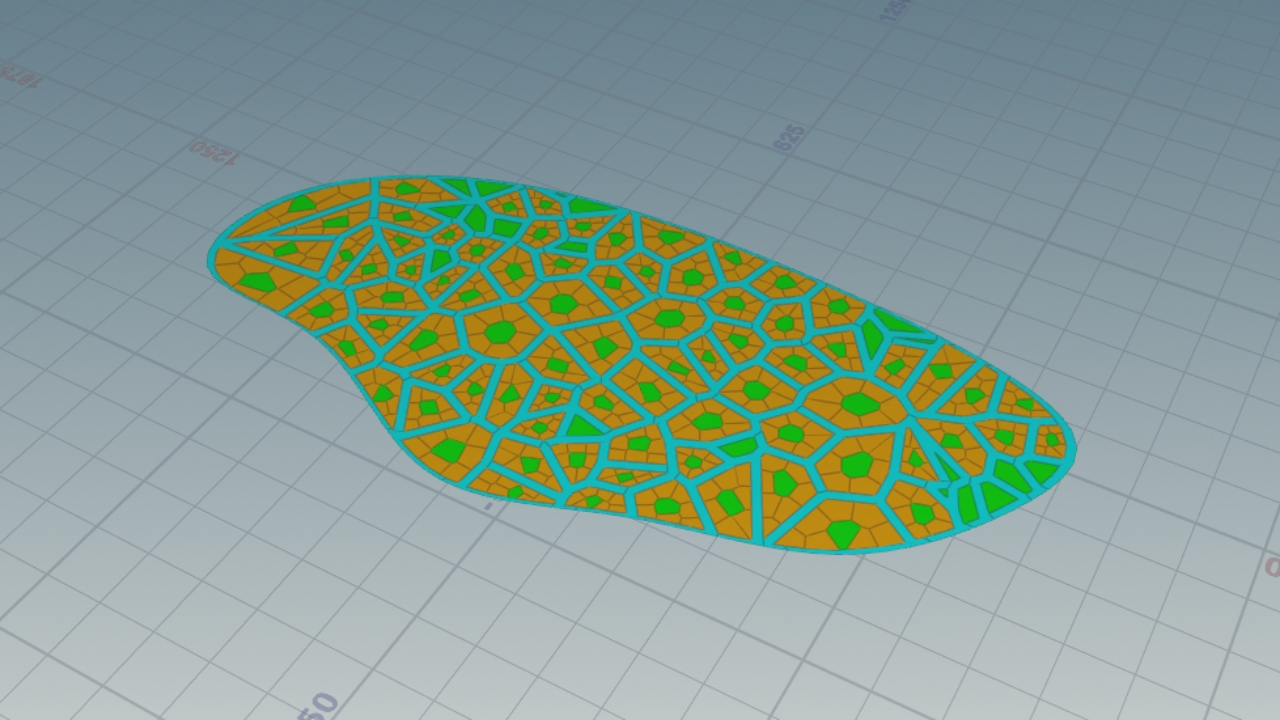
Task: Pick the green trapezoid in upper-left corner cell
Action: 302,204
